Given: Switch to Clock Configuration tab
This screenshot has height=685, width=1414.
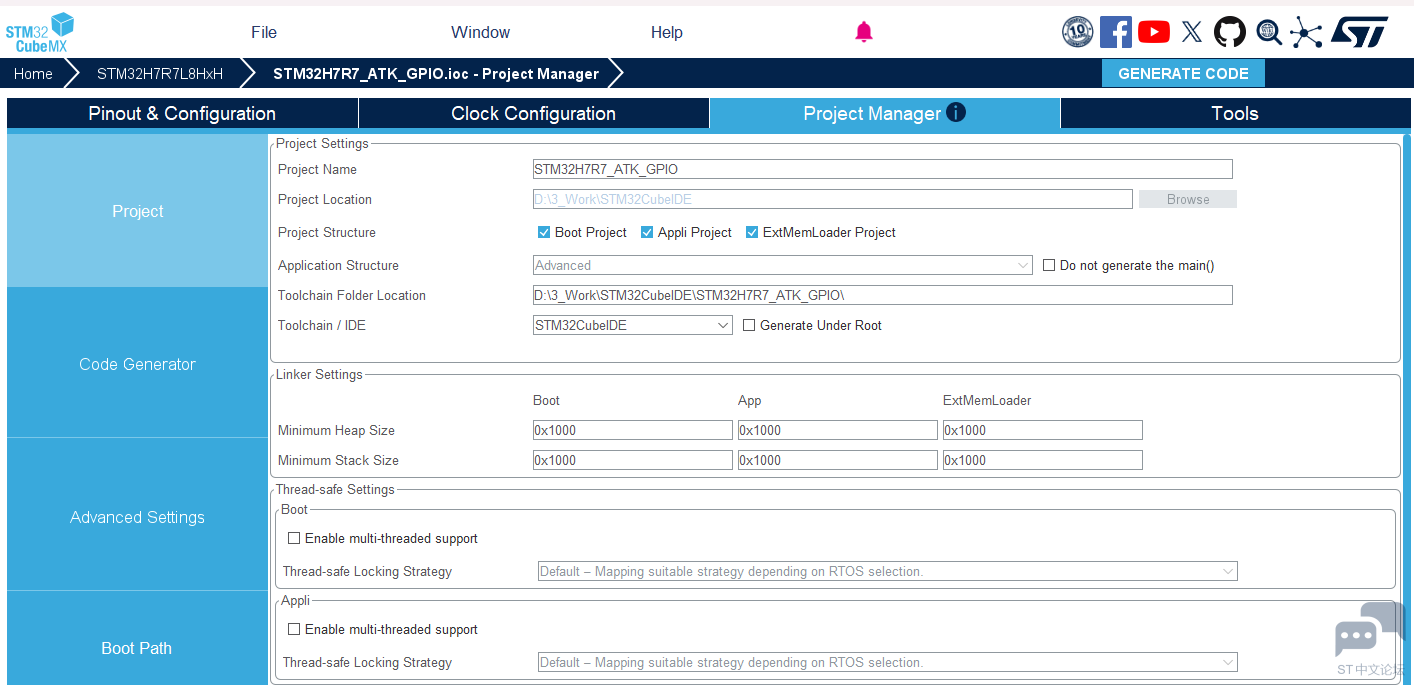Looking at the screenshot, I should coord(534,113).
